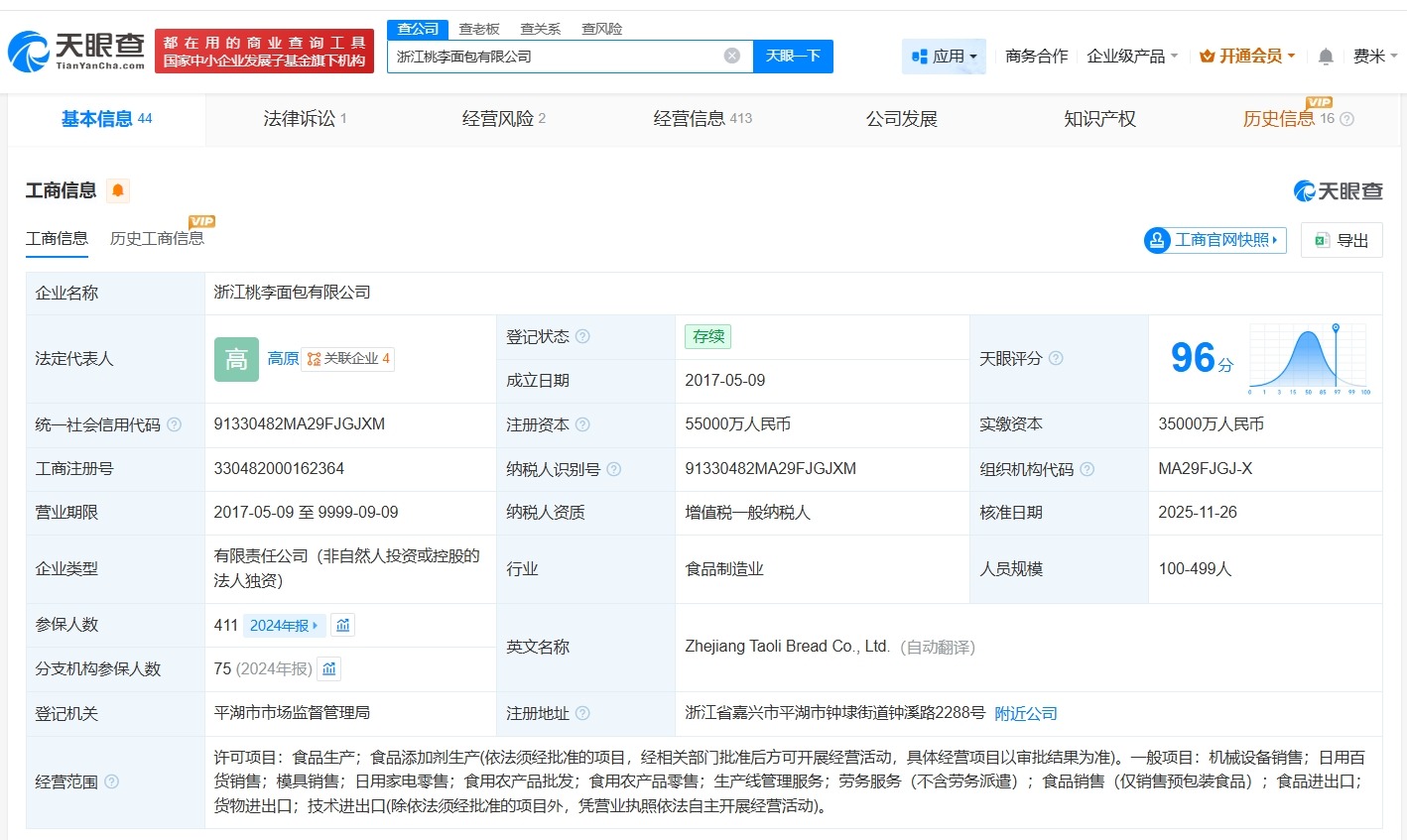This screenshot has width=1407, height=840.
Task: Open notifications via the bell icon
Action: pos(1325,57)
